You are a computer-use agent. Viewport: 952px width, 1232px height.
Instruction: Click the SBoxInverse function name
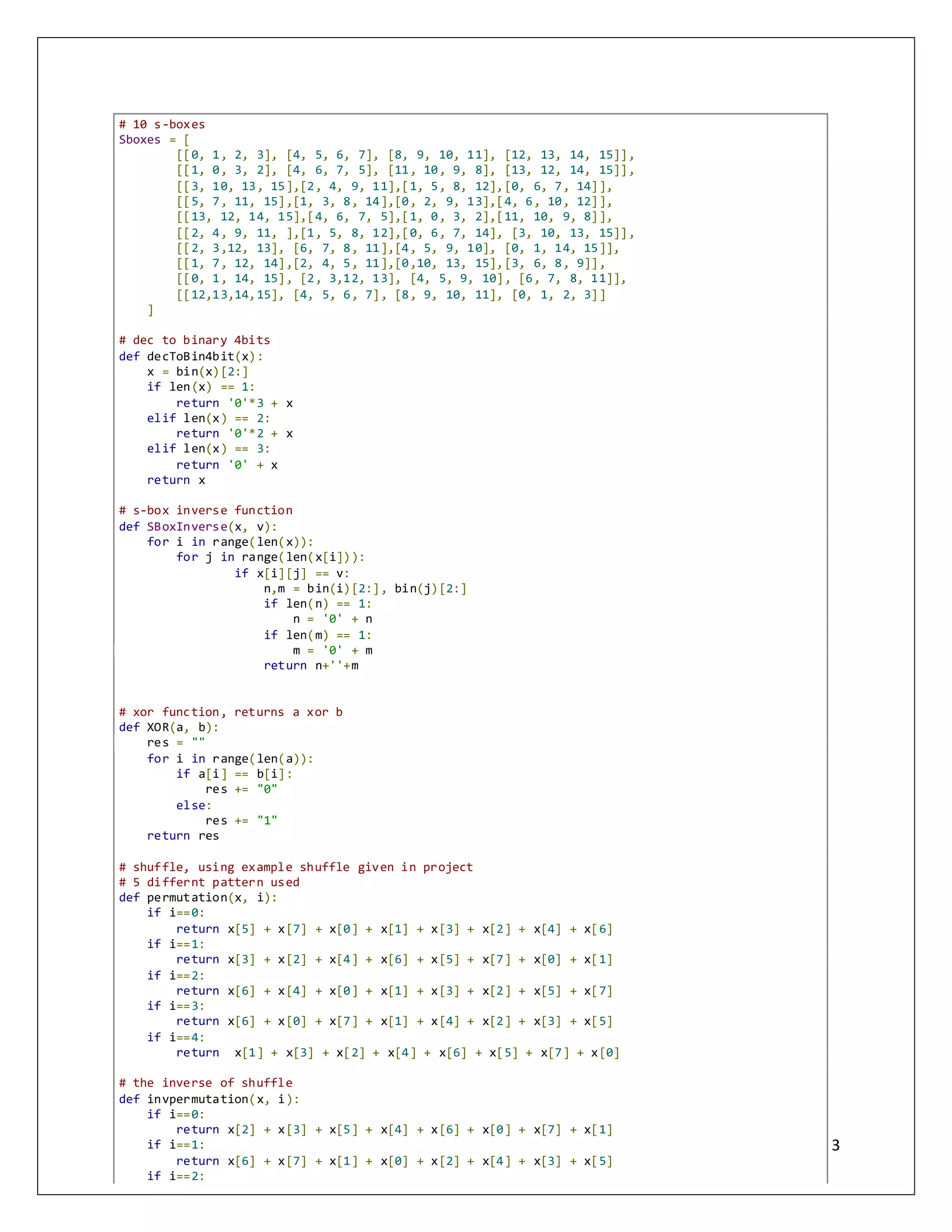click(x=187, y=526)
